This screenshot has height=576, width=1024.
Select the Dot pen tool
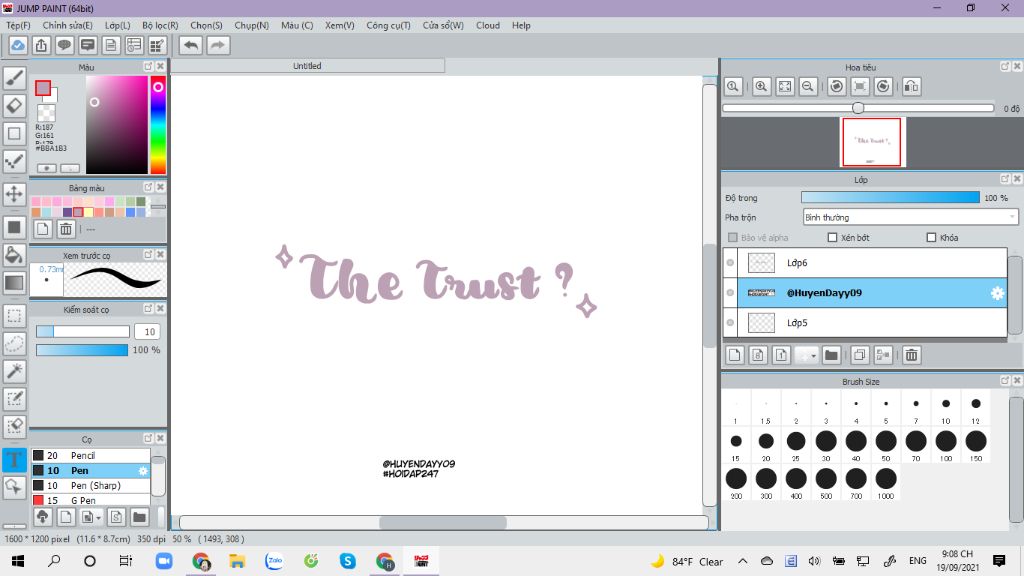coord(14,161)
